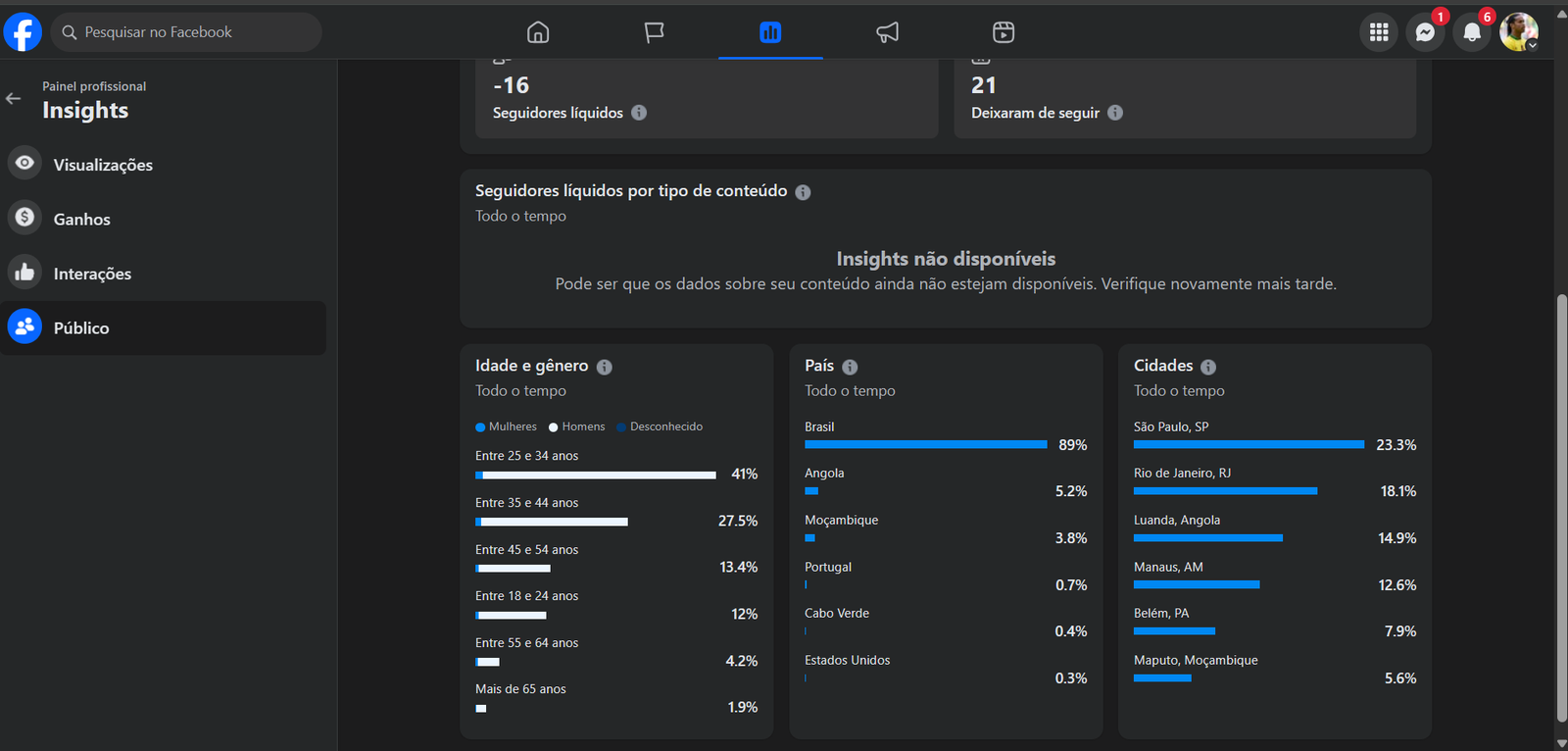Viewport: 1568px width, 751px height.
Task: Open the Pages flag icon
Action: tap(654, 32)
